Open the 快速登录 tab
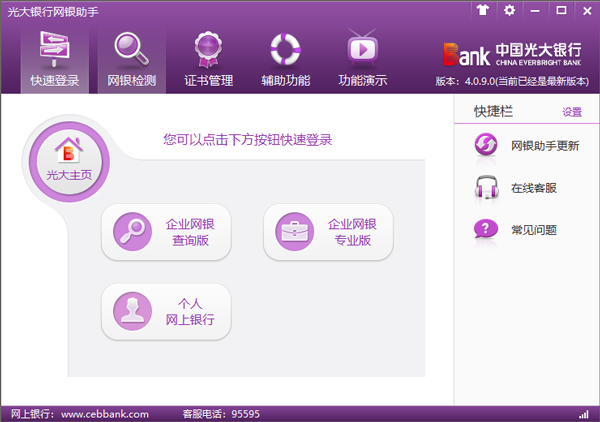 [55, 60]
